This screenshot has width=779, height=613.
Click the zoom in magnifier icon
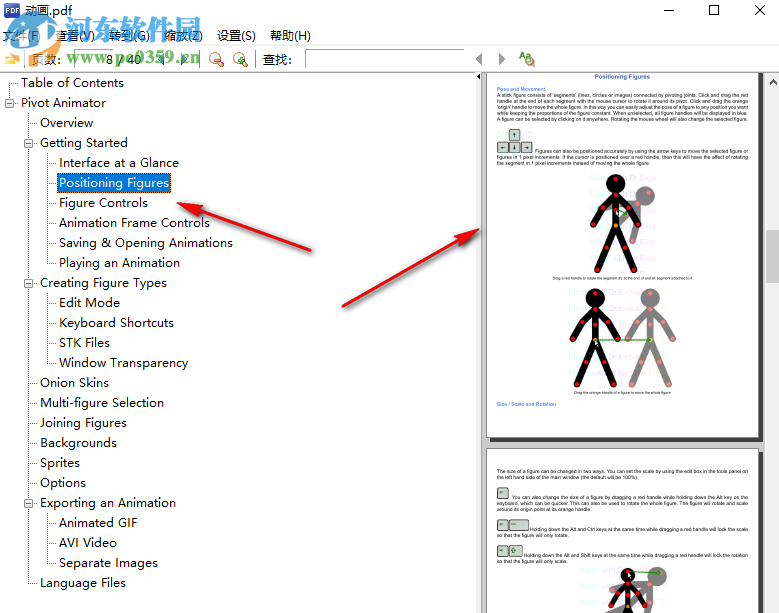(240, 60)
